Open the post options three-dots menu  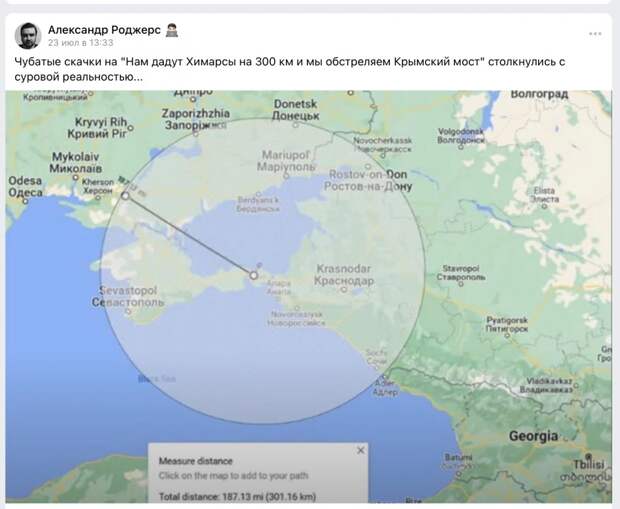pos(595,34)
